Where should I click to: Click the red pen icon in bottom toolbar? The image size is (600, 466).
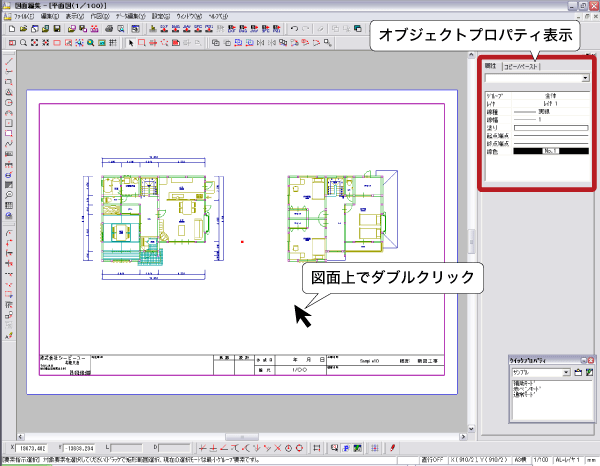click(392, 448)
